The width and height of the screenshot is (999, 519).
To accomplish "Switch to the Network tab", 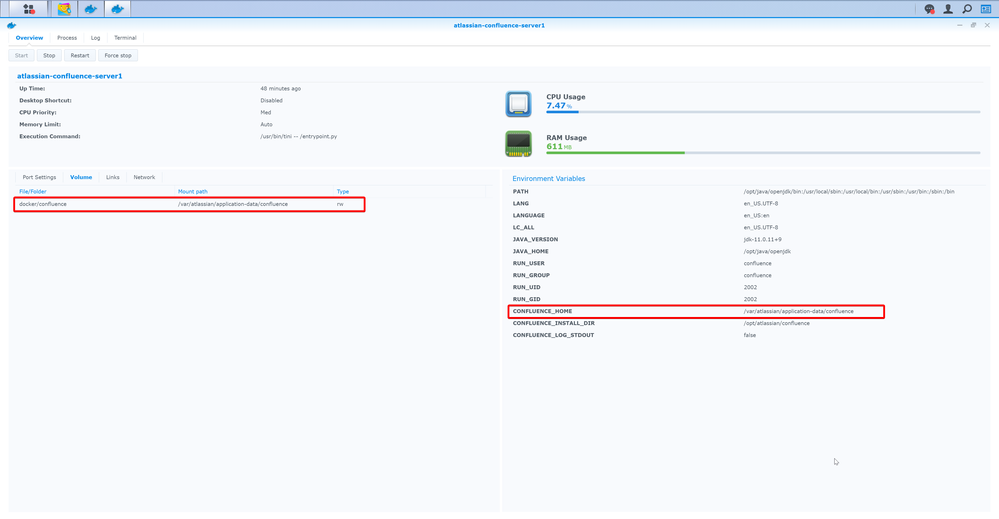I will tap(144, 177).
